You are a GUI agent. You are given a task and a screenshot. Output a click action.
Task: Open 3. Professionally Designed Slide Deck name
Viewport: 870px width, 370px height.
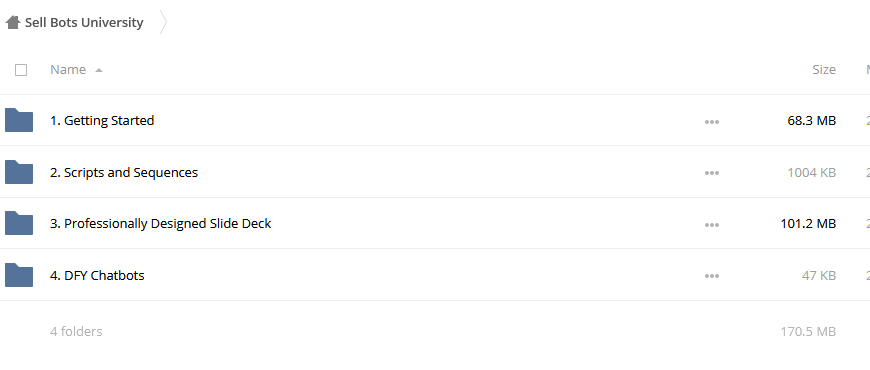point(160,224)
